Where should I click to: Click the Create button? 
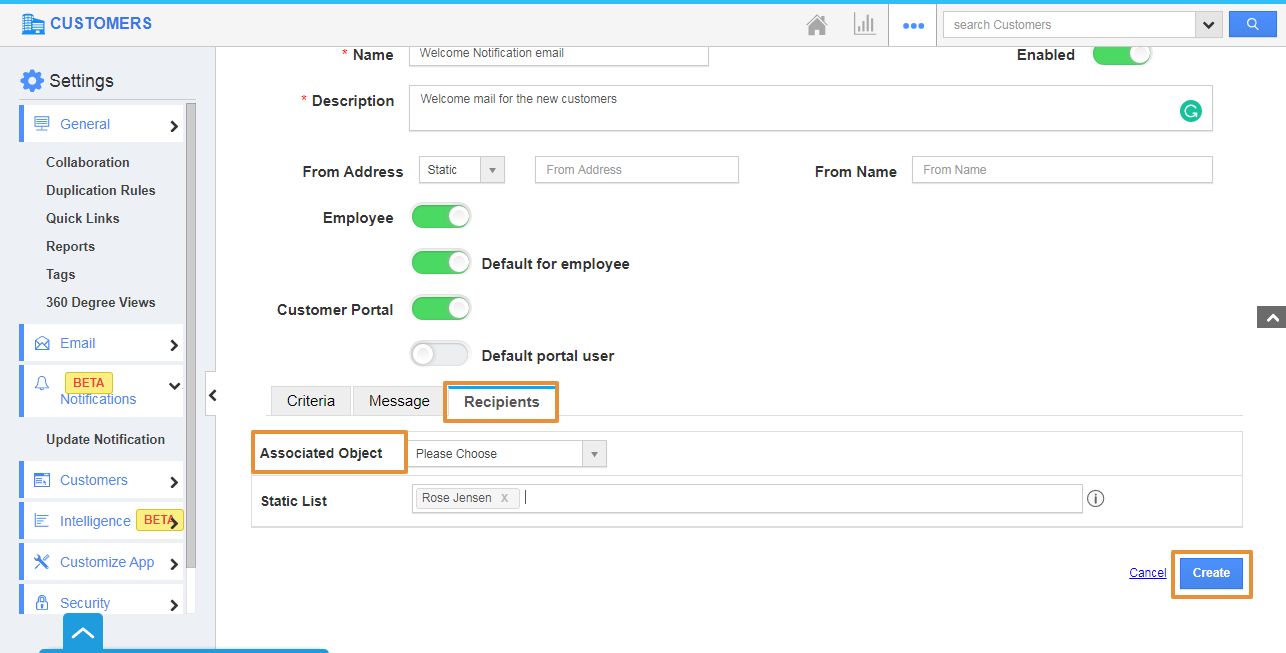(1210, 573)
